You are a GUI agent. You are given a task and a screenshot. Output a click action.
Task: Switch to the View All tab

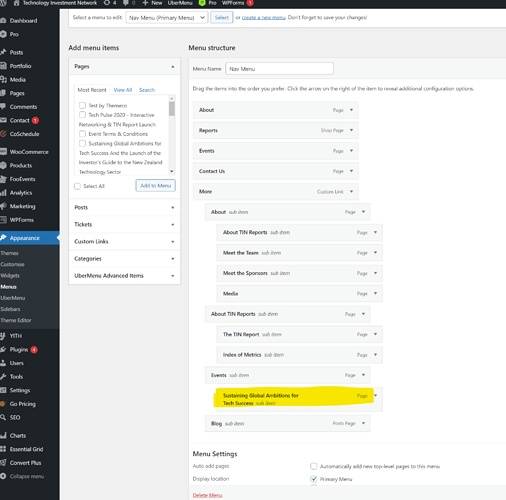click(123, 90)
